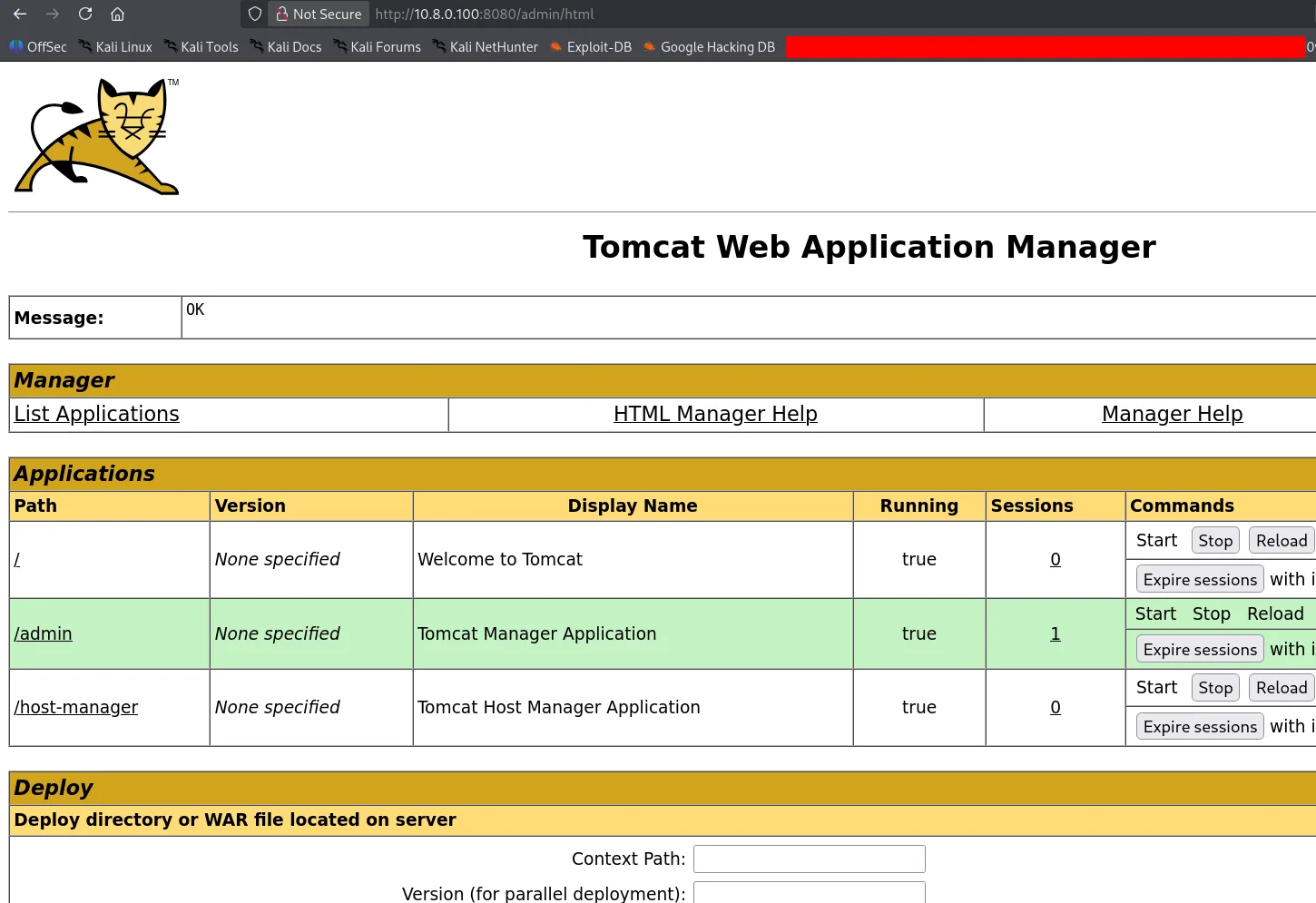1316x903 pixels.
Task: Click None specified in the /admin row
Action: (x=278, y=633)
